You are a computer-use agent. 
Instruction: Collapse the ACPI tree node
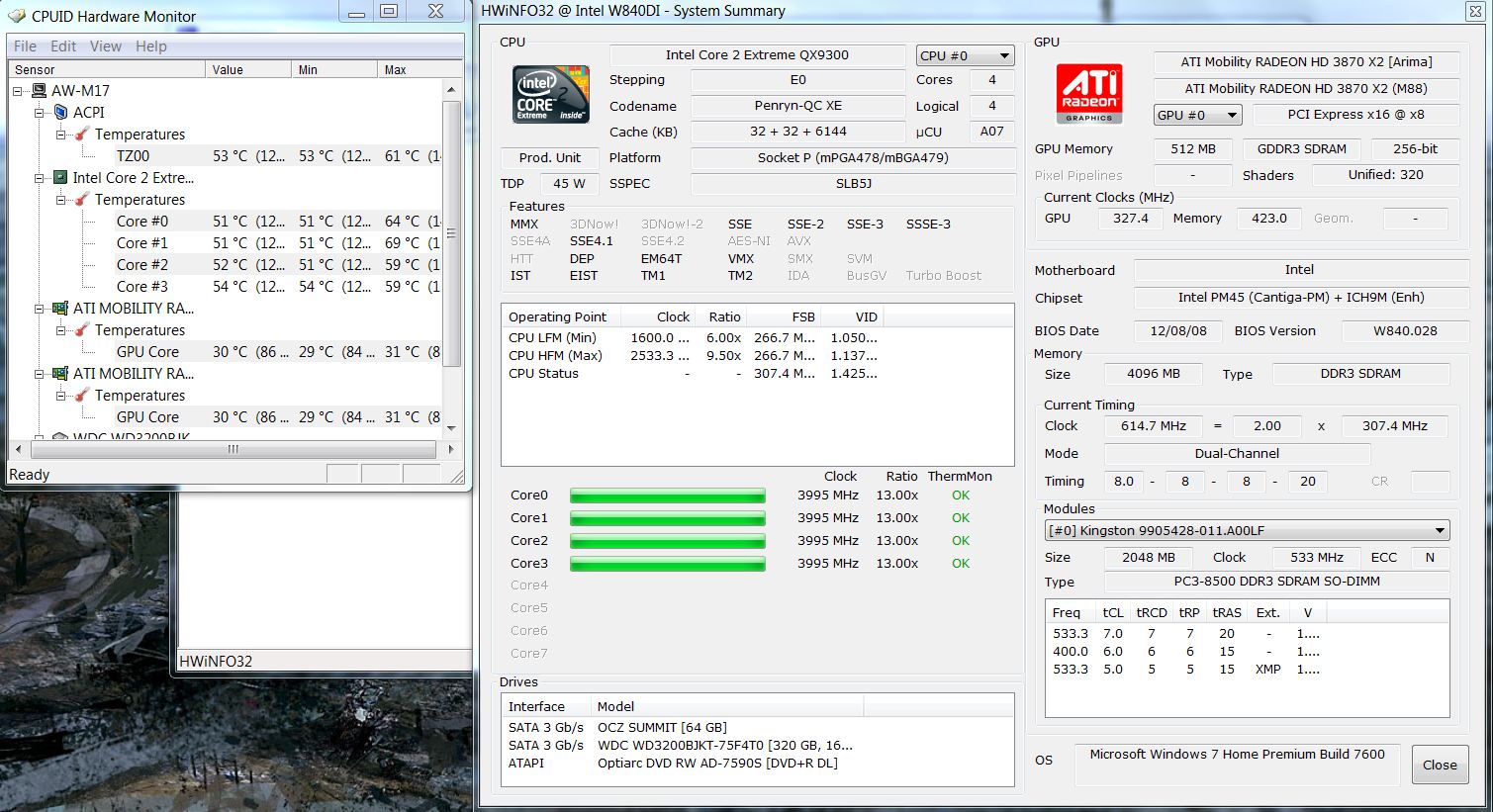(40, 113)
